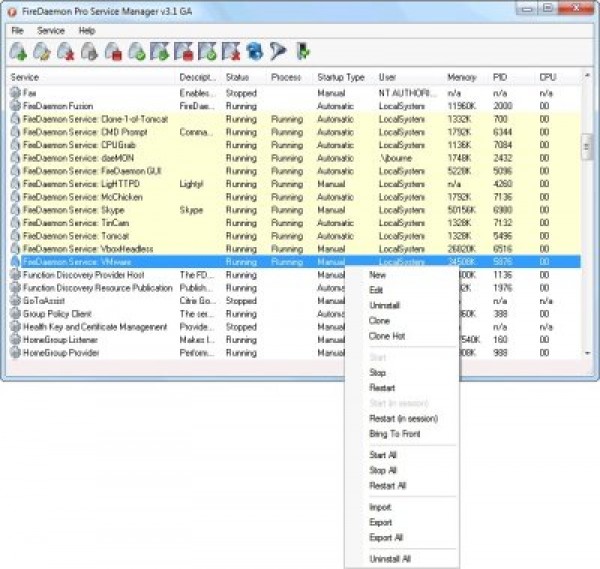Click the exit door icon in toolbar
This screenshot has height=569, width=600.
pos(302,51)
